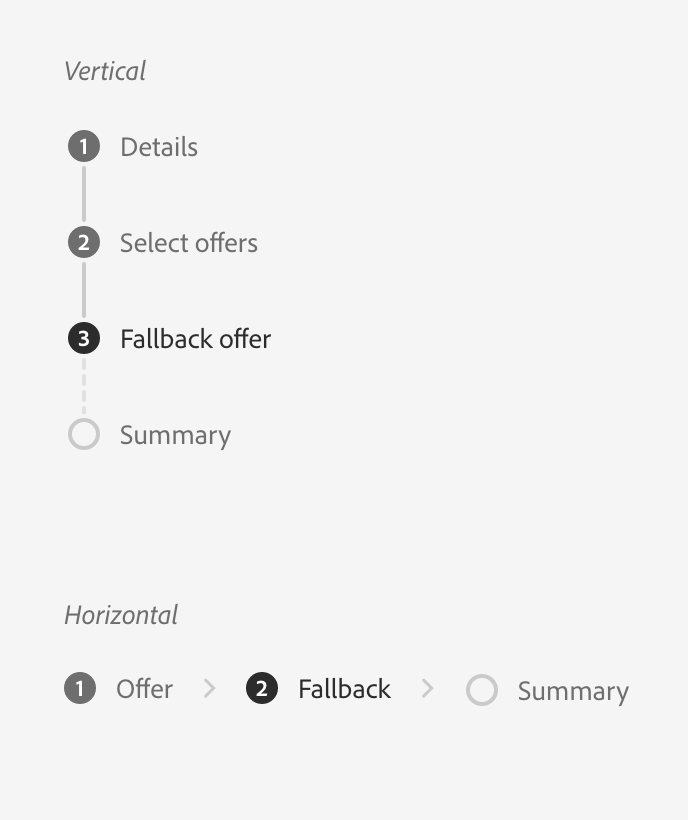Click the step 1 circle beside Details

click(84, 146)
